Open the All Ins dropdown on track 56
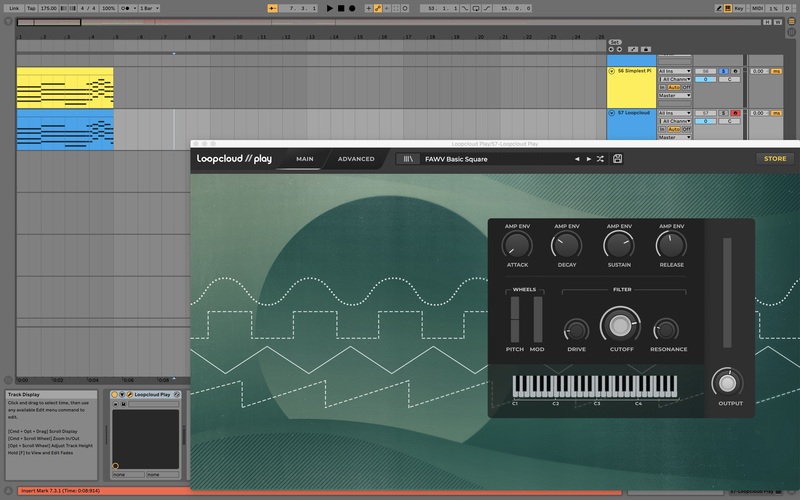This screenshot has width=800, height=500. click(675, 72)
